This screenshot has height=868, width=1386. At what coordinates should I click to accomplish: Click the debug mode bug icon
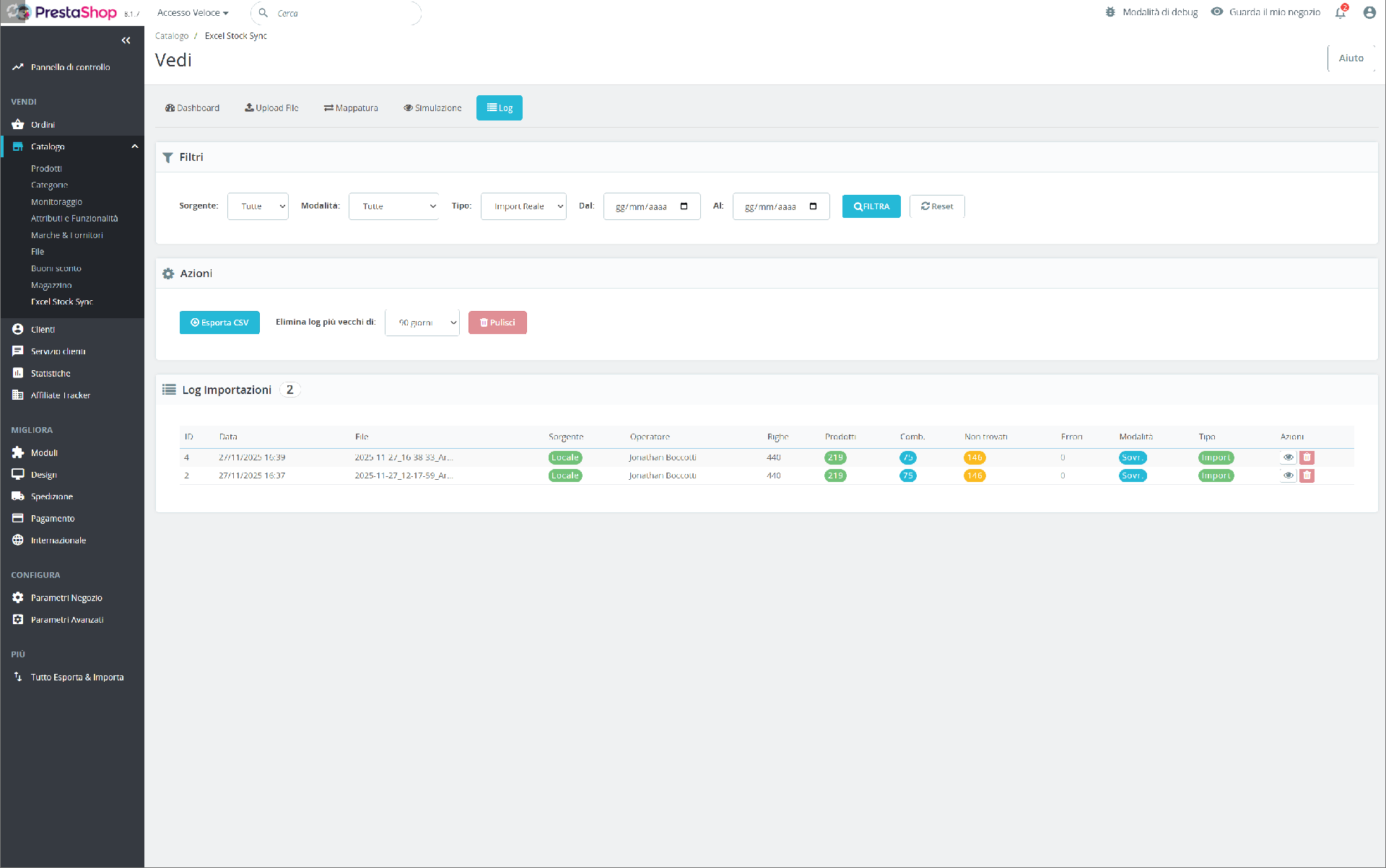(x=1110, y=12)
